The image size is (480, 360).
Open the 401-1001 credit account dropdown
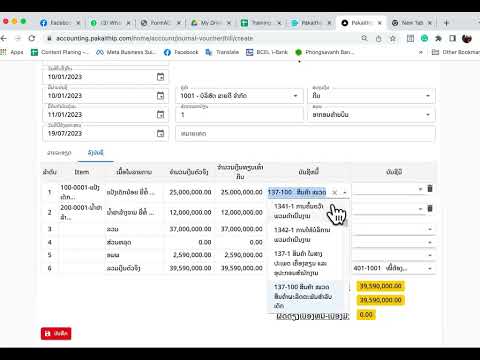(x=430, y=268)
